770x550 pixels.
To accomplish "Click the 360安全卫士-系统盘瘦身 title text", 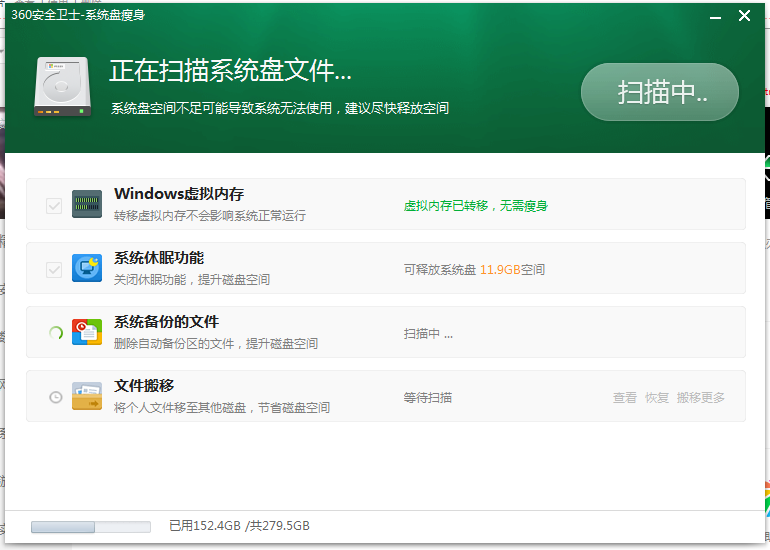I will 78,15.
